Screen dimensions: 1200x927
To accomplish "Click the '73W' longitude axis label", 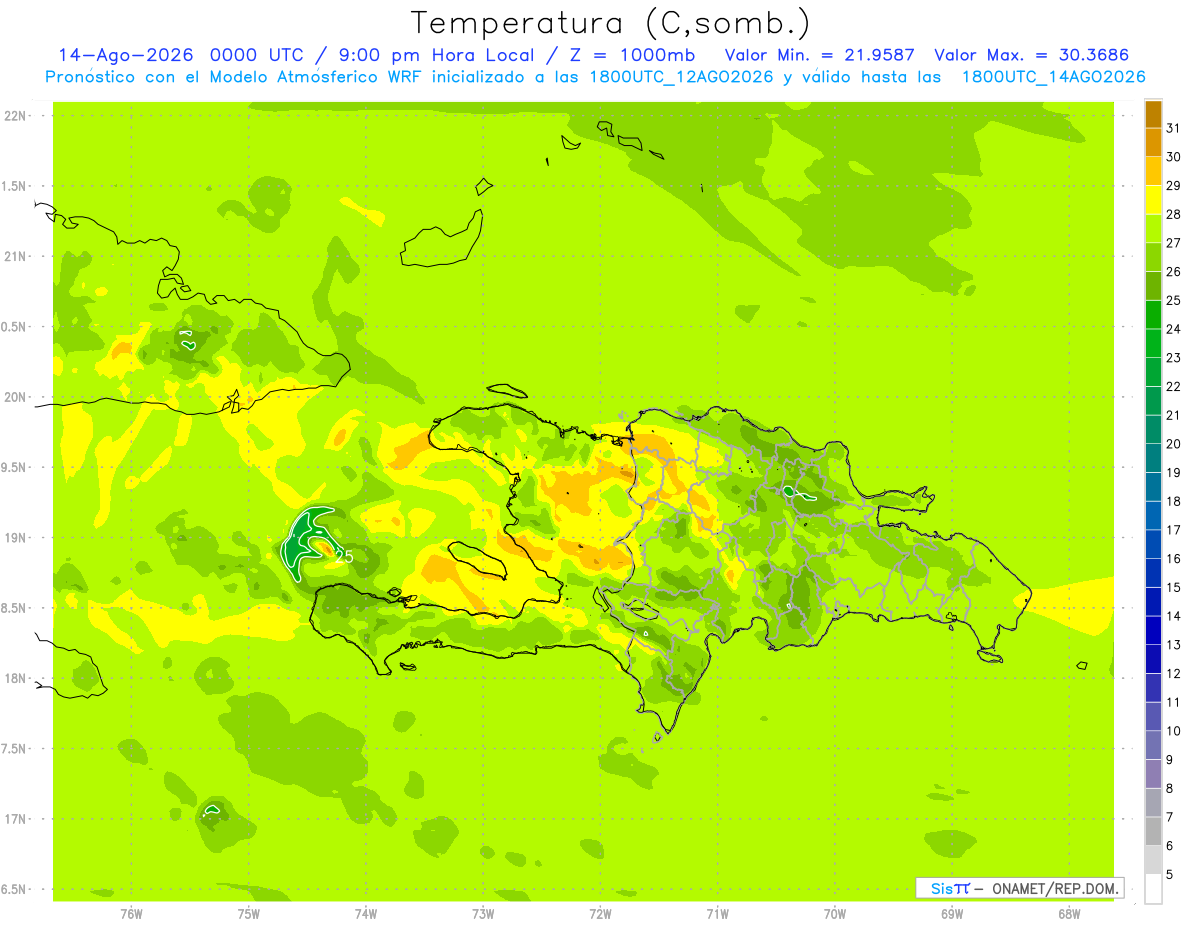I will [483, 914].
